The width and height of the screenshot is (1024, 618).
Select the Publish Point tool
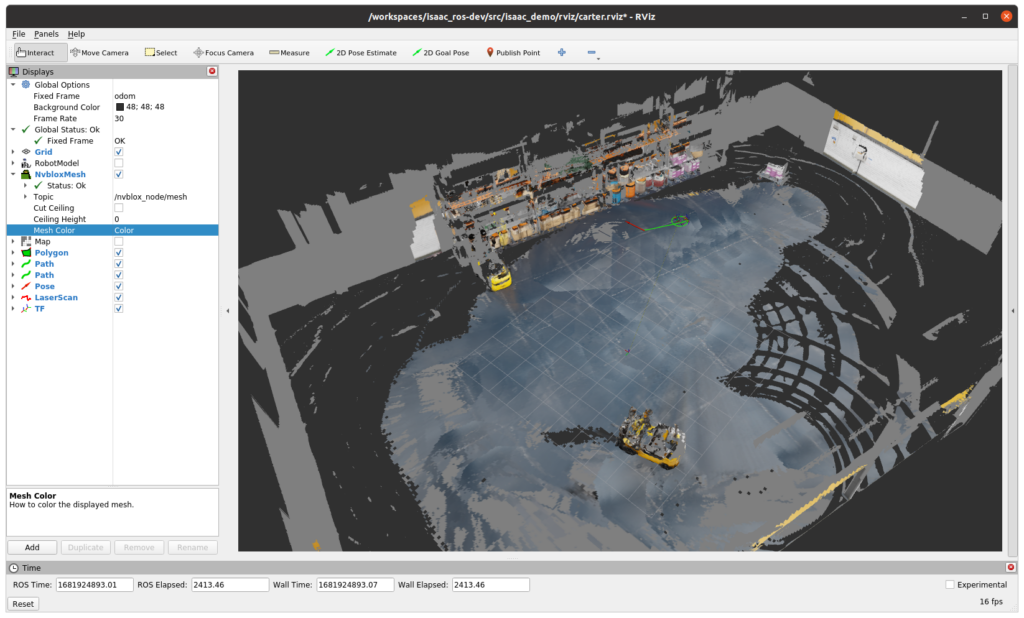click(513, 52)
